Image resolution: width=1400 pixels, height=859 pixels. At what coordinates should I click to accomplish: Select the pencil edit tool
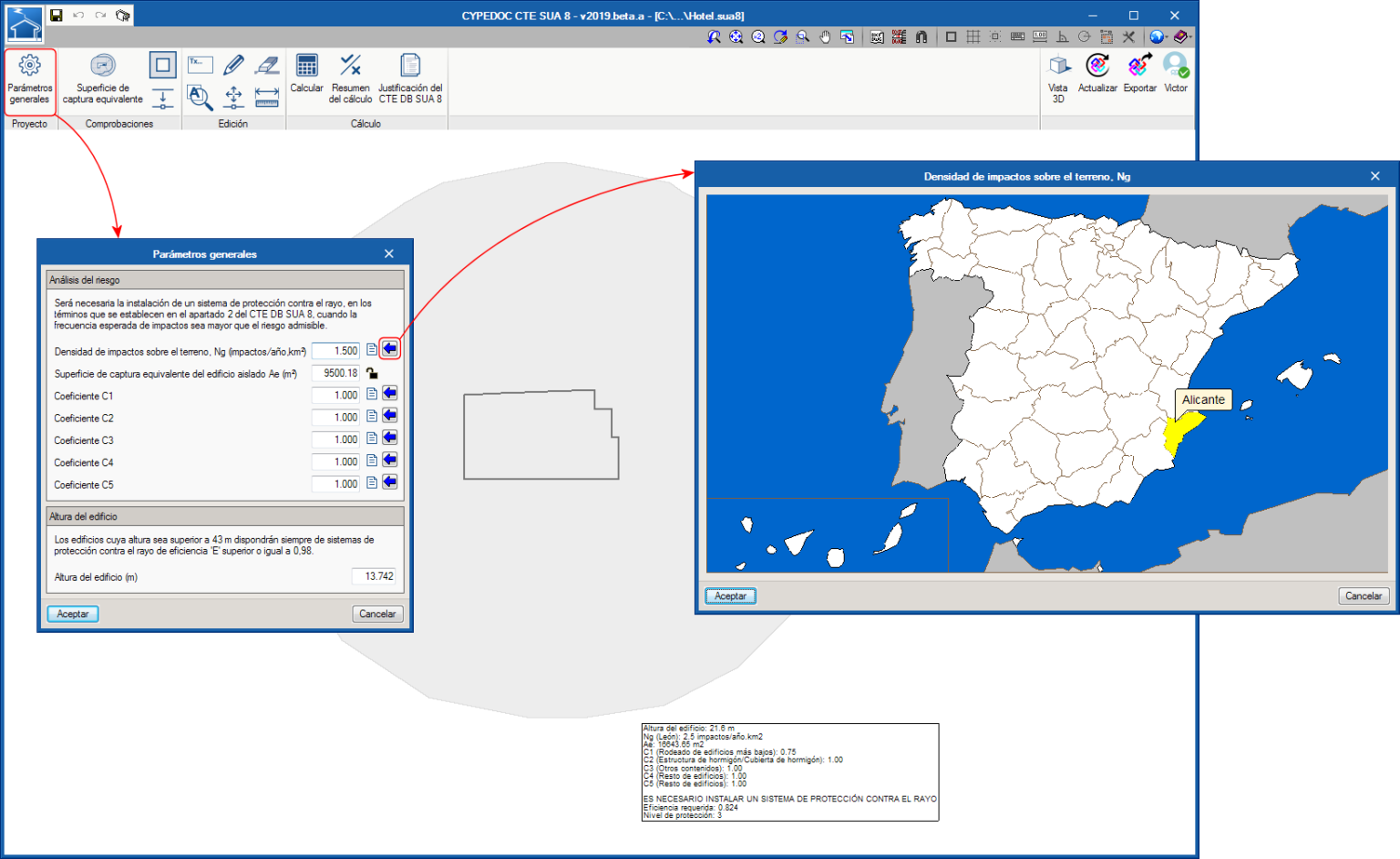[233, 65]
